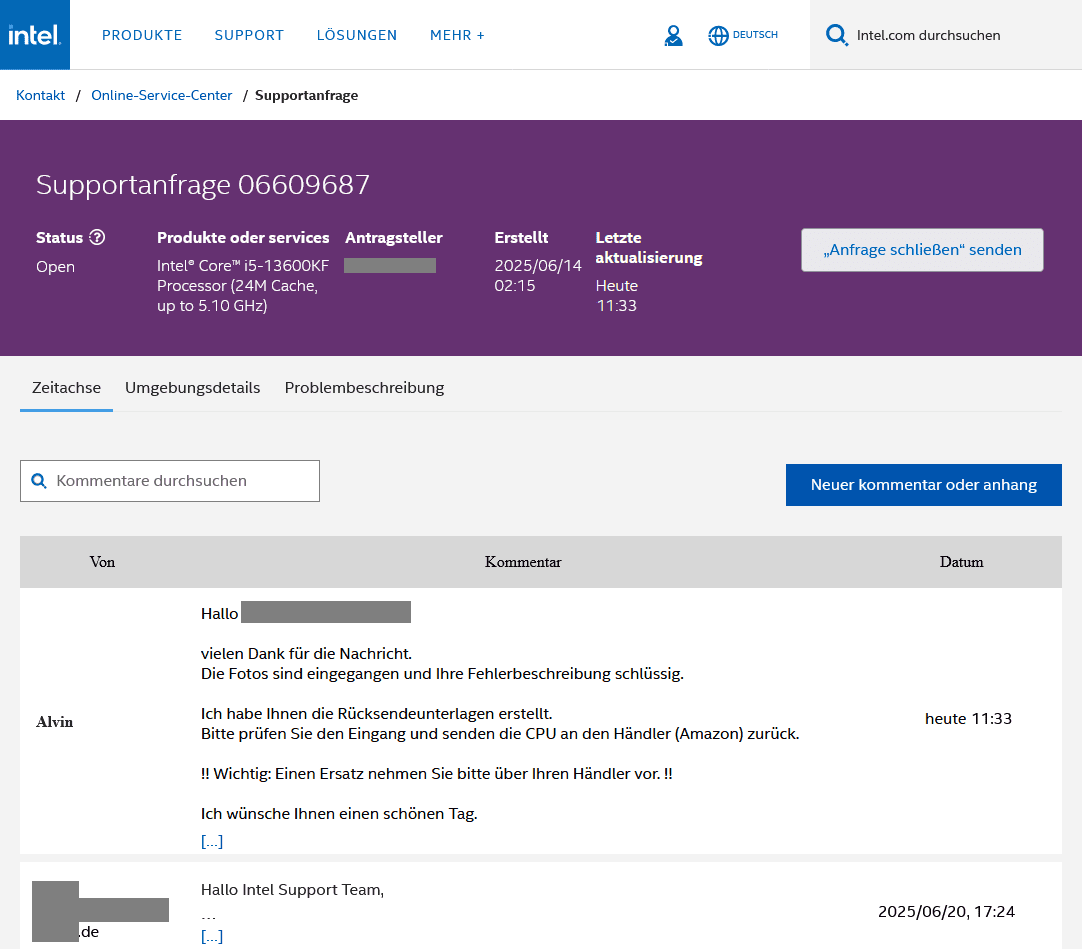Go to Kontakt breadcrumb link

41,95
